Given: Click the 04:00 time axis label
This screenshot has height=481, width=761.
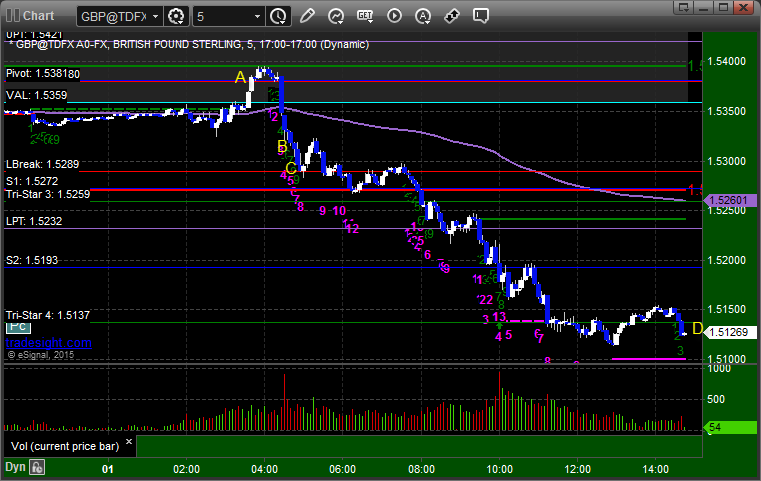Looking at the screenshot, I should click(x=265, y=469).
